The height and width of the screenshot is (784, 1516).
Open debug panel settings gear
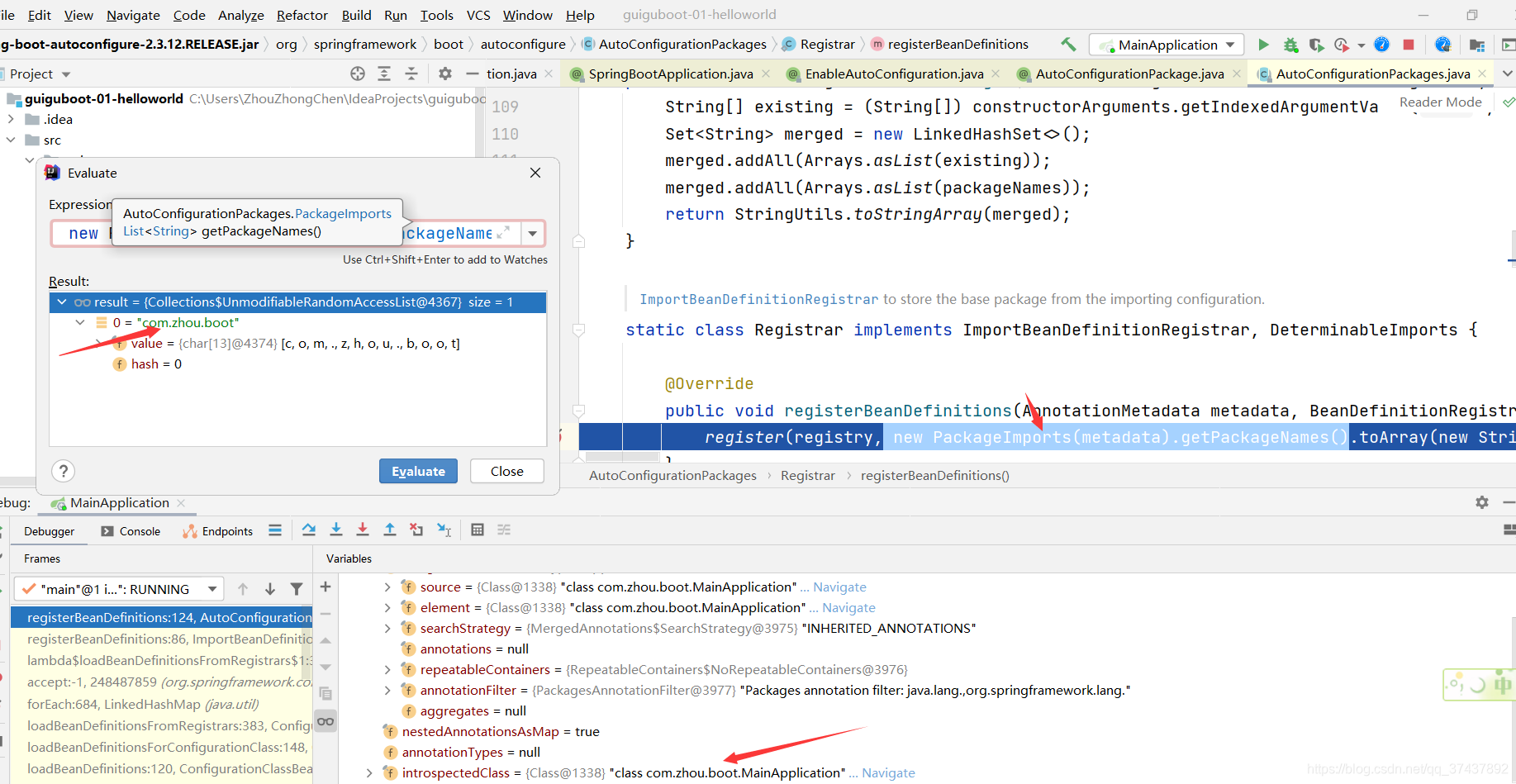pyautogui.click(x=1482, y=502)
